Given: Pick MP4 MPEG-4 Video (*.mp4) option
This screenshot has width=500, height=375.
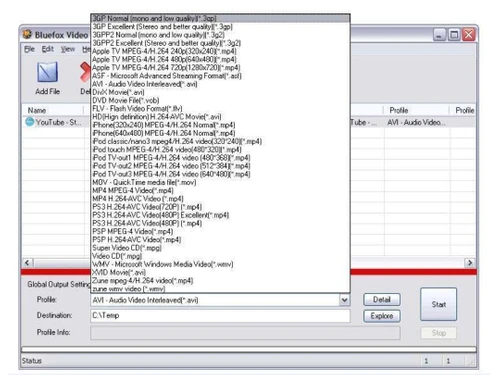Looking at the screenshot, I should (x=220, y=190).
